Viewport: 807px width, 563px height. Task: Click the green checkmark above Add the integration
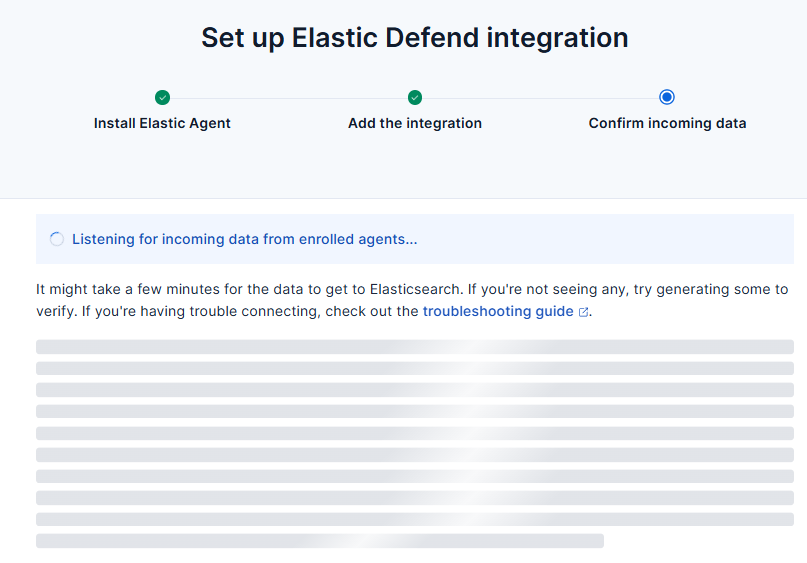tap(415, 97)
